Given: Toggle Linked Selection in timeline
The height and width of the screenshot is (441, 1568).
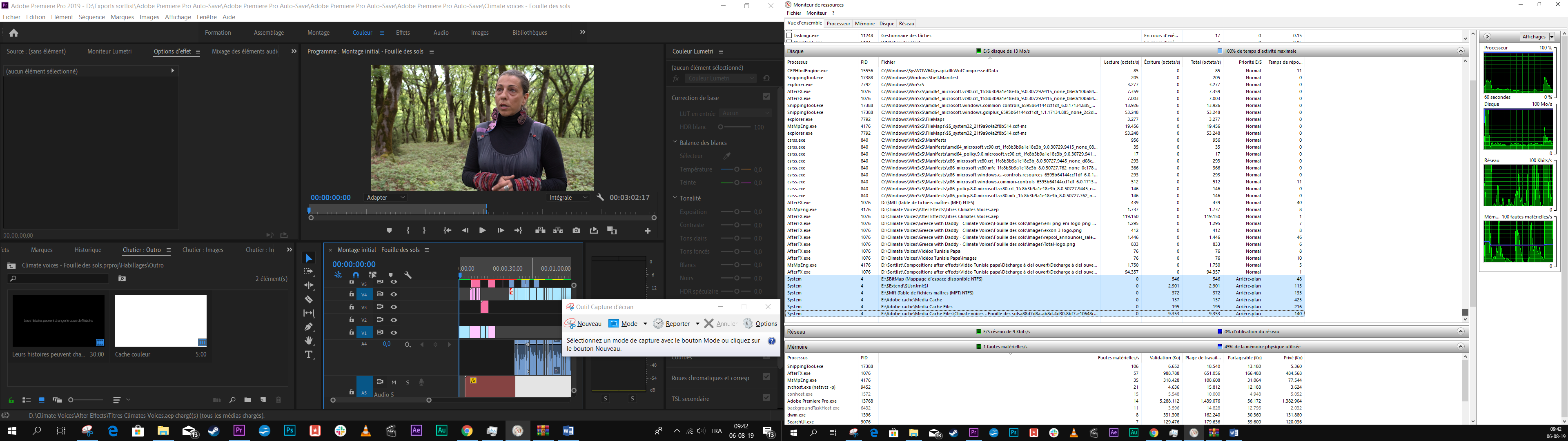Looking at the screenshot, I should 373,275.
